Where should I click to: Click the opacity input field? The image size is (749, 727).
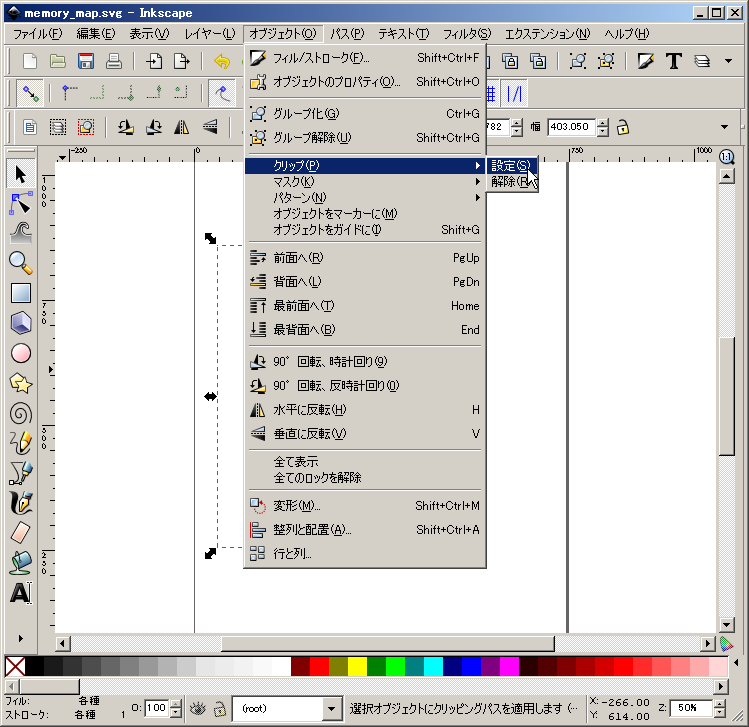[157, 708]
